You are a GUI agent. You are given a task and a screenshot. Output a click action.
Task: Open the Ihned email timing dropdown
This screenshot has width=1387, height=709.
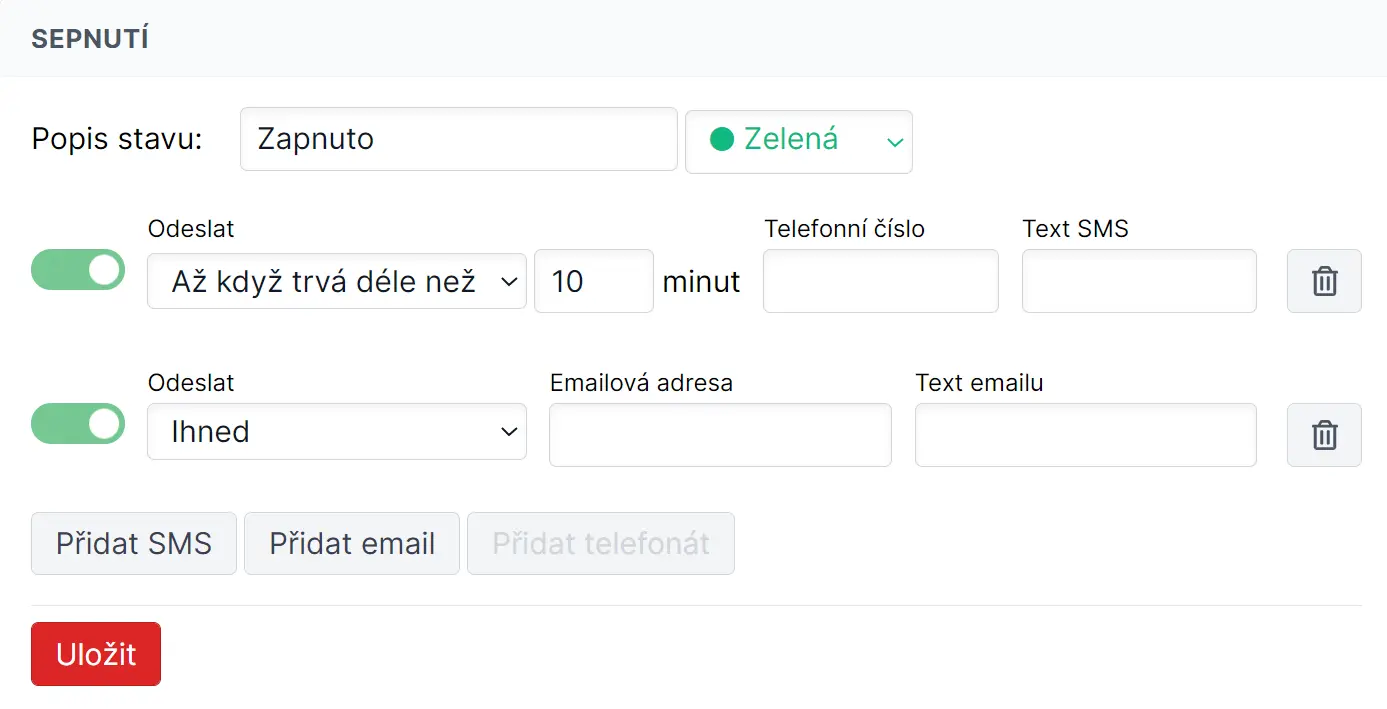coord(336,431)
